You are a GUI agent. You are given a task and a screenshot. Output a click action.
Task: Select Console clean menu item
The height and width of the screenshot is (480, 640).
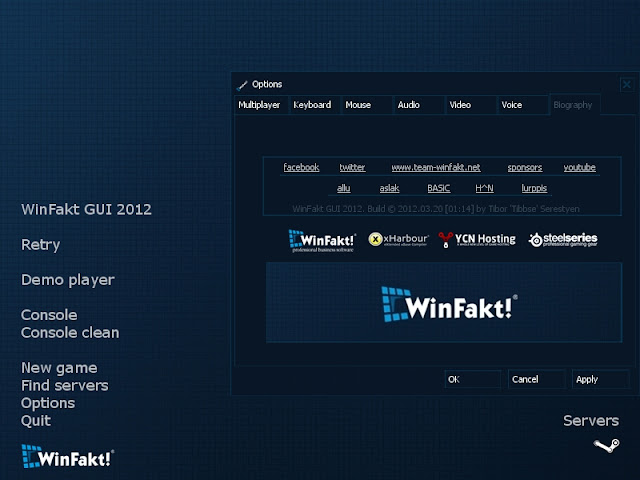(x=70, y=333)
